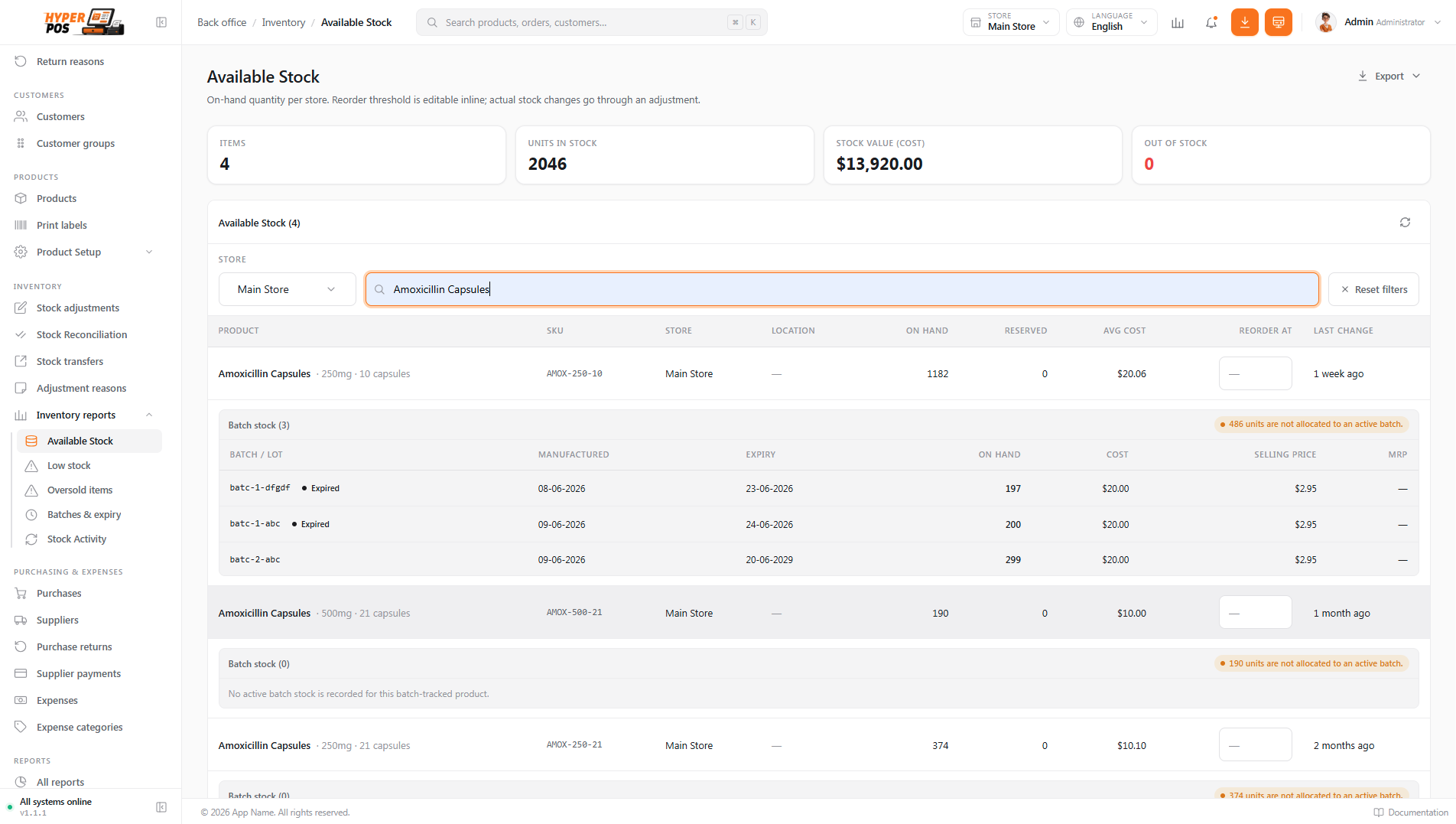
Task: Open the orange POS register icon button
Action: (x=1279, y=22)
